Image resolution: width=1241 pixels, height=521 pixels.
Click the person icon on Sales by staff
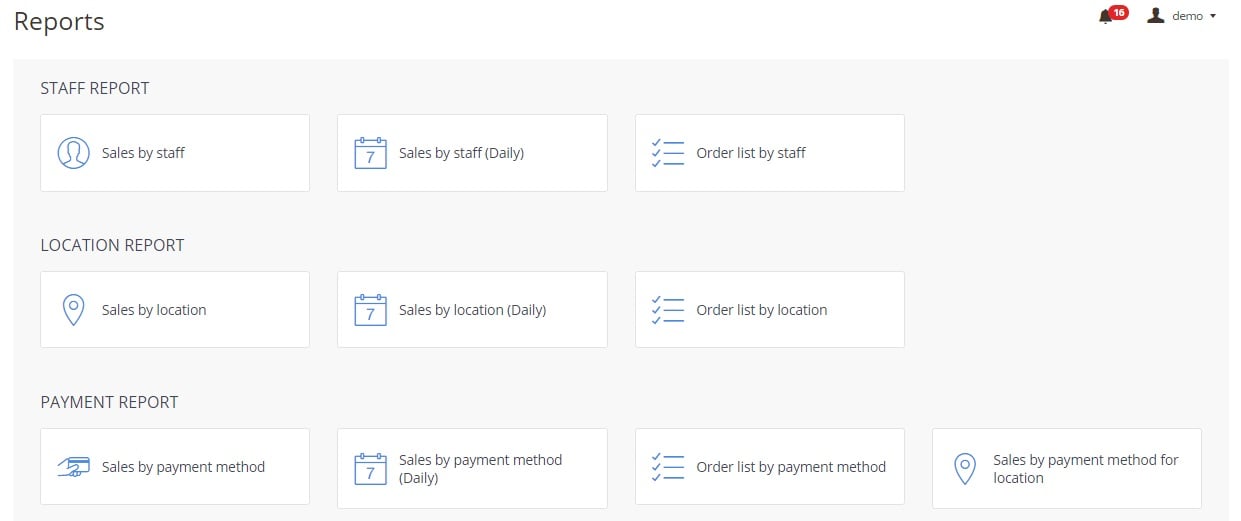(73, 153)
